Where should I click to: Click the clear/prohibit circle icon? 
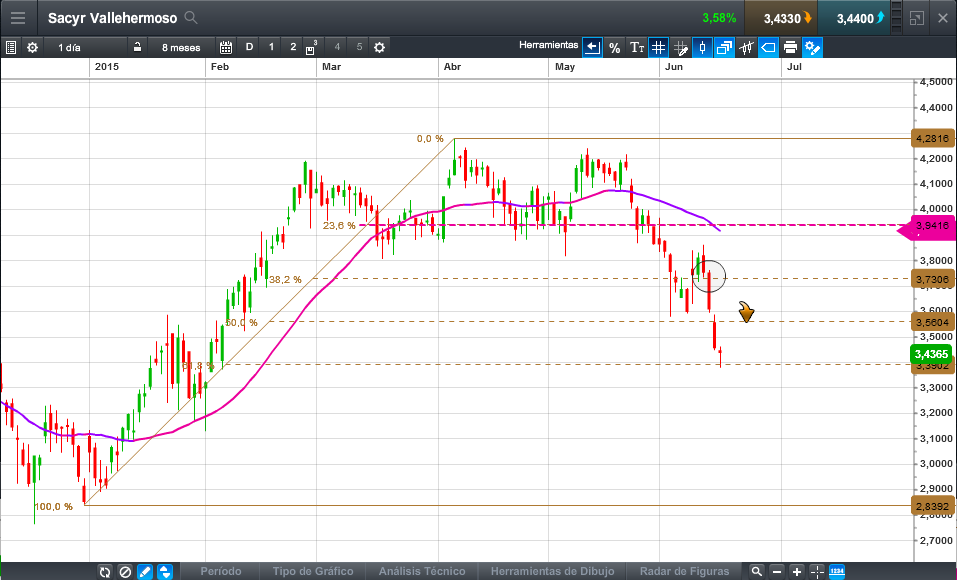click(125, 571)
